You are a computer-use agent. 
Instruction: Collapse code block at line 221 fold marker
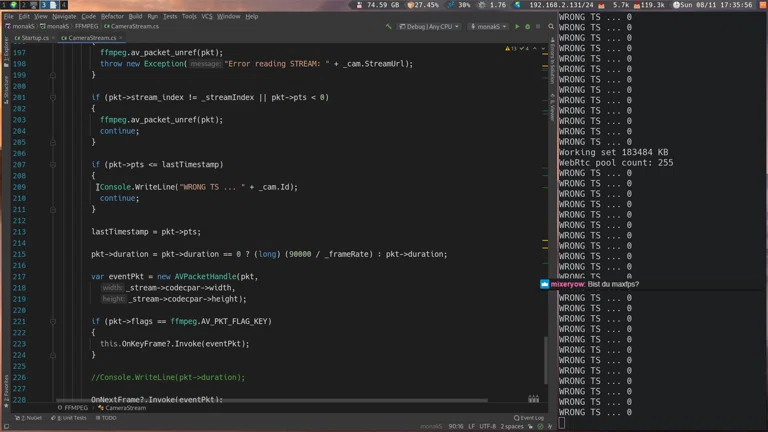(53, 321)
